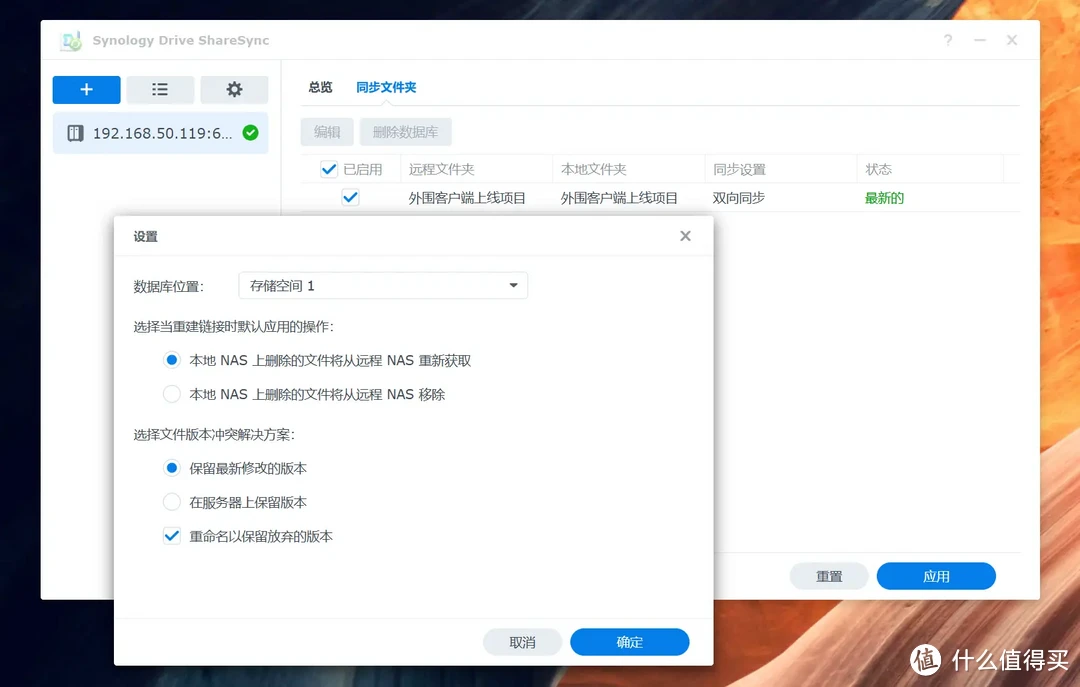Select 本地 NAS 上删除的文件将从远程 NAS 移除
The width and height of the screenshot is (1080, 687).
(171, 393)
